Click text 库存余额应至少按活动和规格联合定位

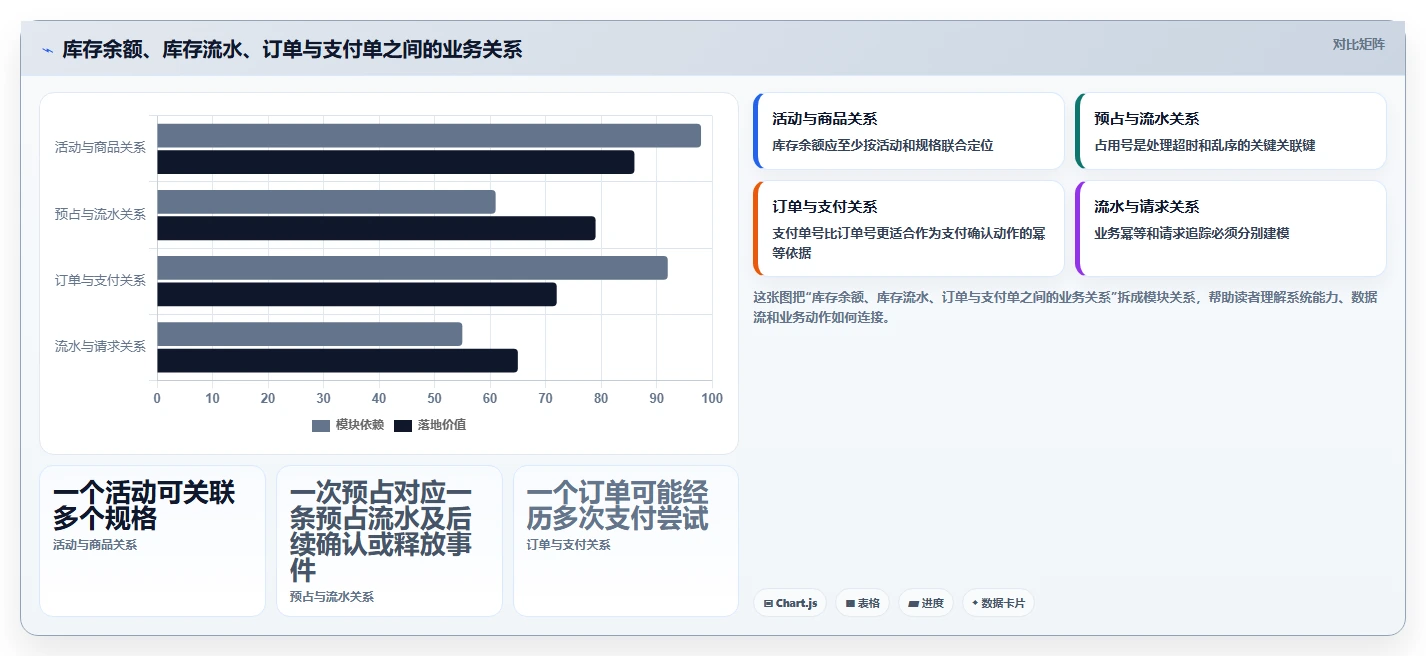click(x=883, y=145)
